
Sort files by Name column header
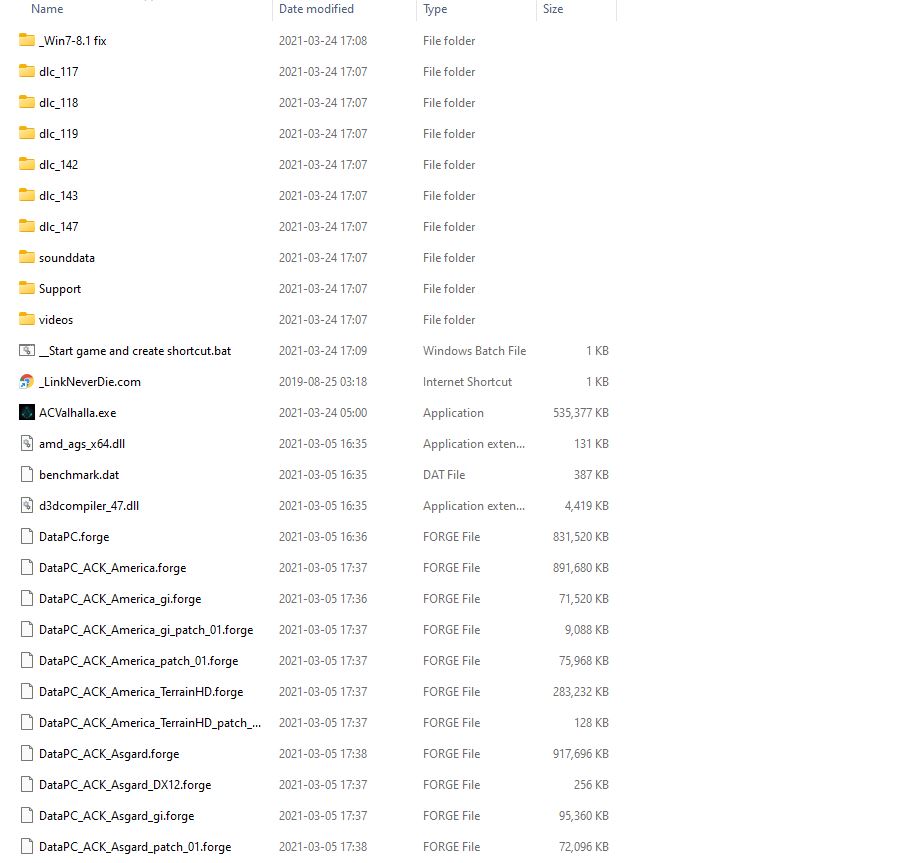47,9
